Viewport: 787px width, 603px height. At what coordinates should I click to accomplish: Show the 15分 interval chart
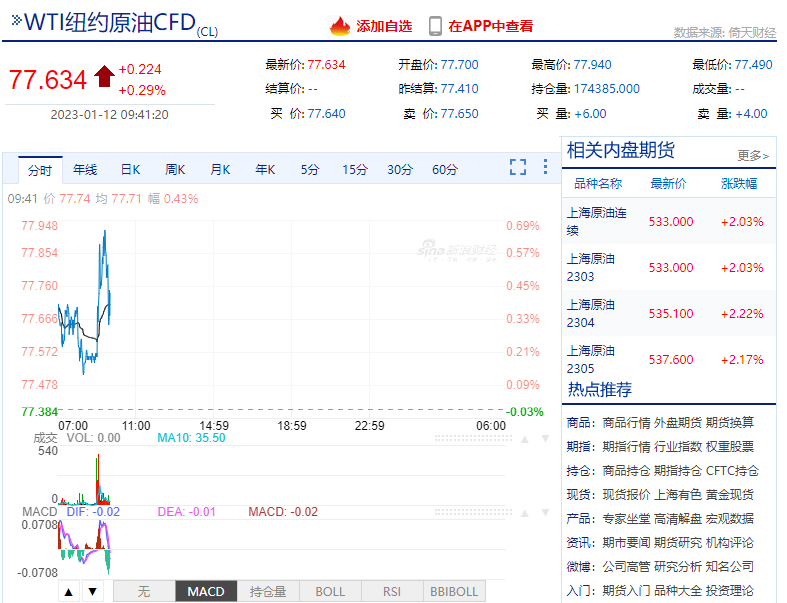coord(355,170)
